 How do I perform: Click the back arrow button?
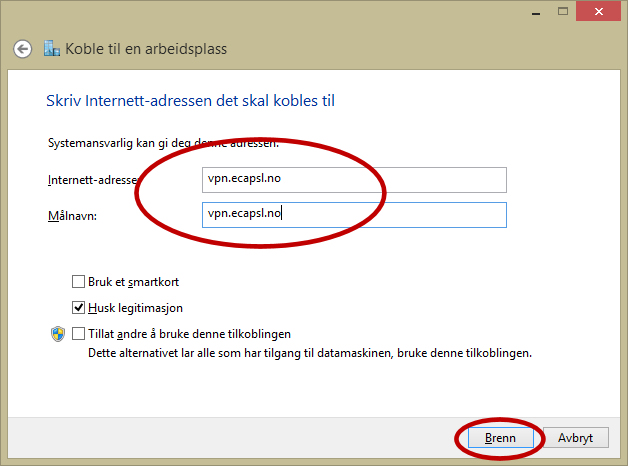pos(22,49)
